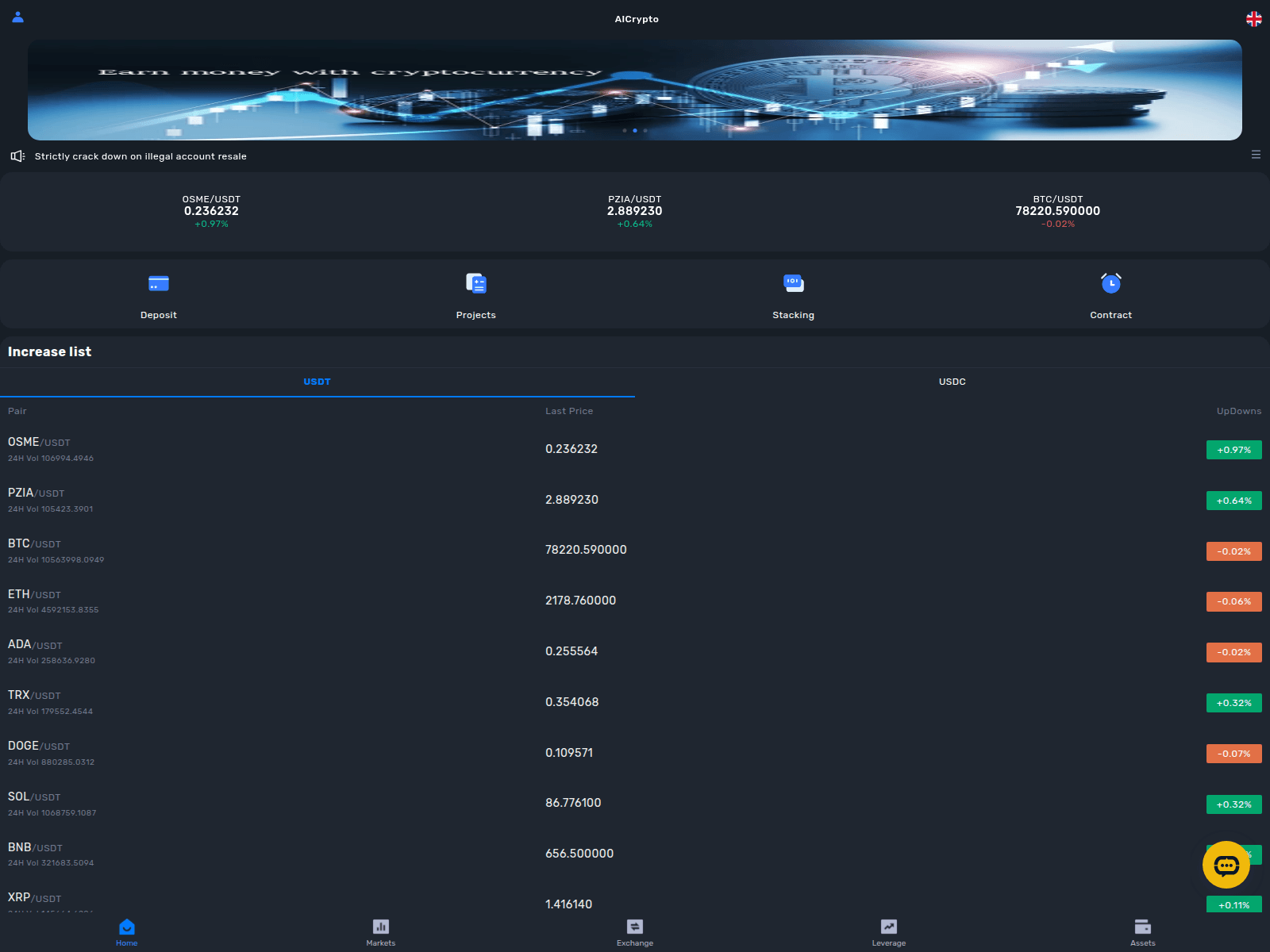Image resolution: width=1270 pixels, height=952 pixels.
Task: Switch to the USDC tab
Action: point(952,382)
